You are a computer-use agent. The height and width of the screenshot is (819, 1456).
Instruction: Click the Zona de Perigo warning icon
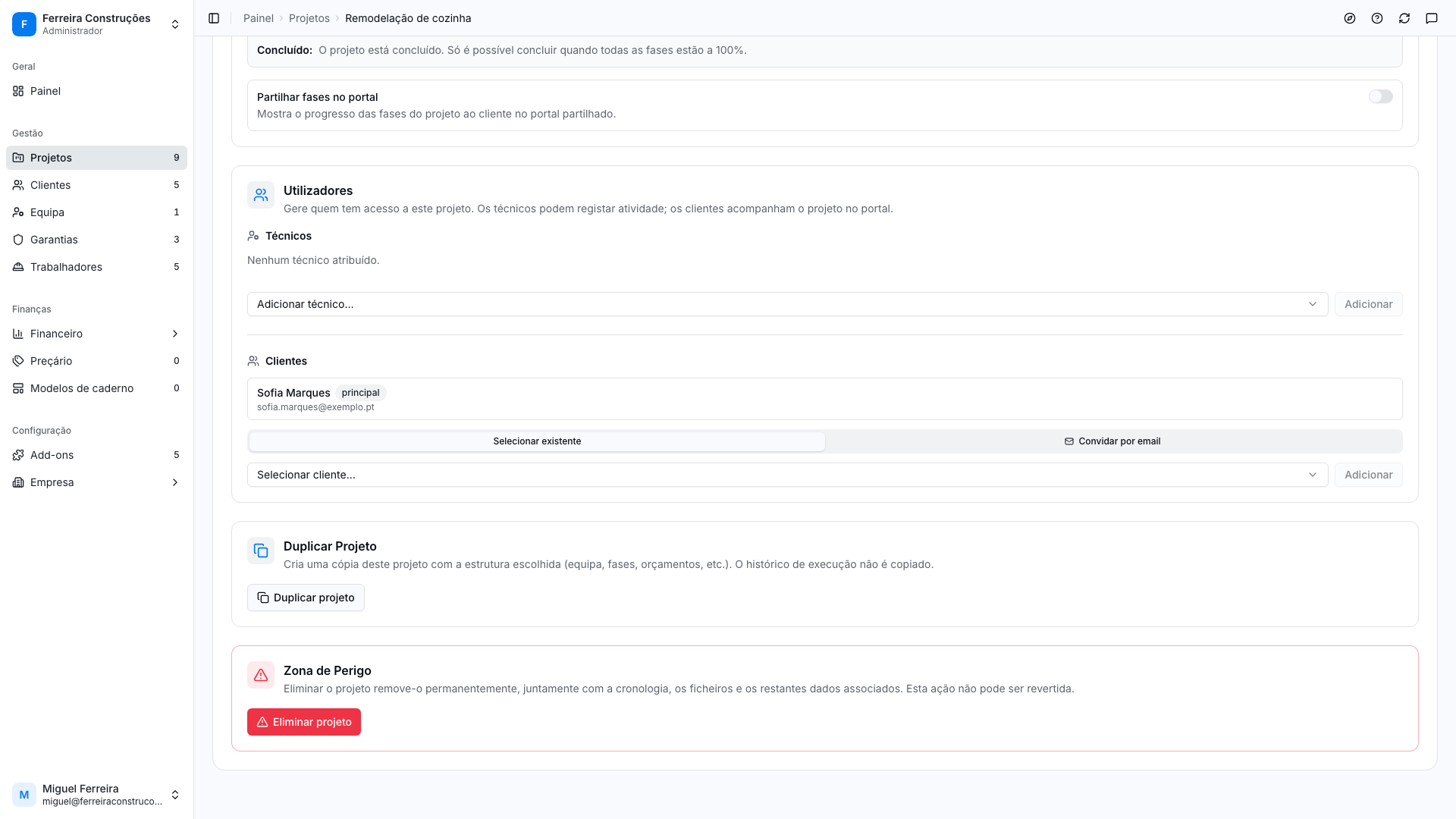click(x=261, y=675)
